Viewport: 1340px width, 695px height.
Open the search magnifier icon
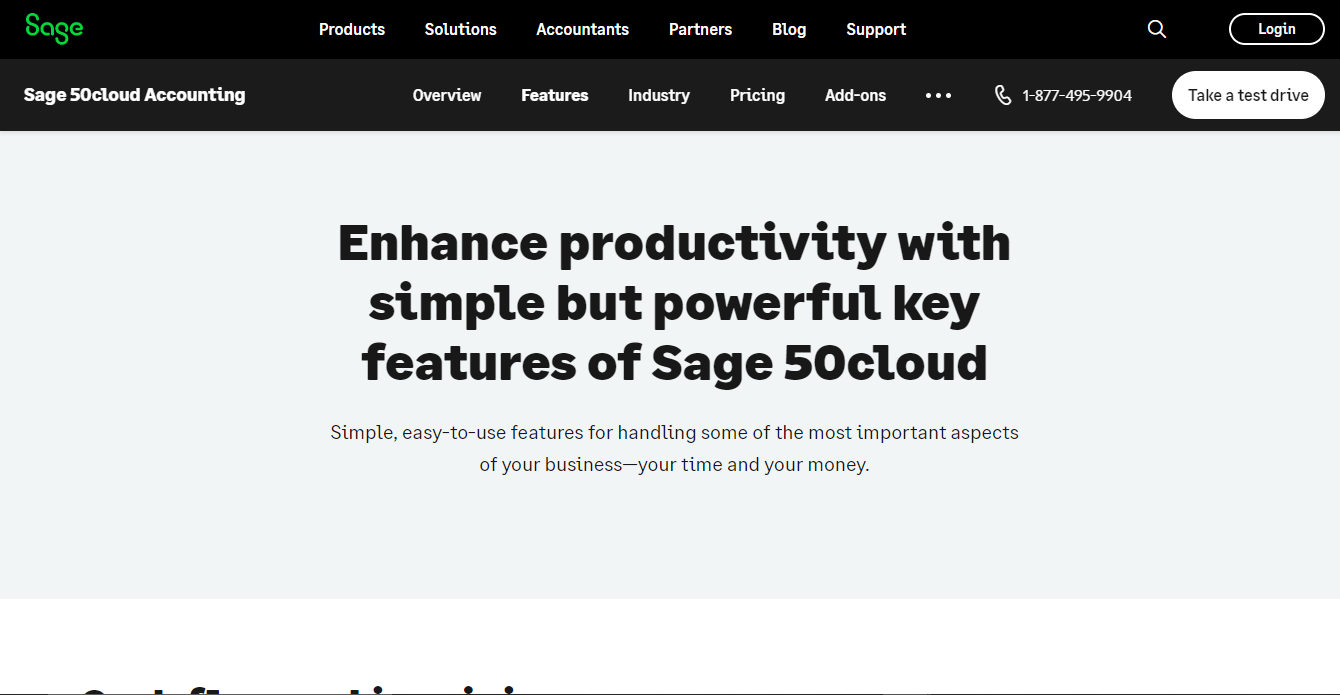pos(1157,29)
